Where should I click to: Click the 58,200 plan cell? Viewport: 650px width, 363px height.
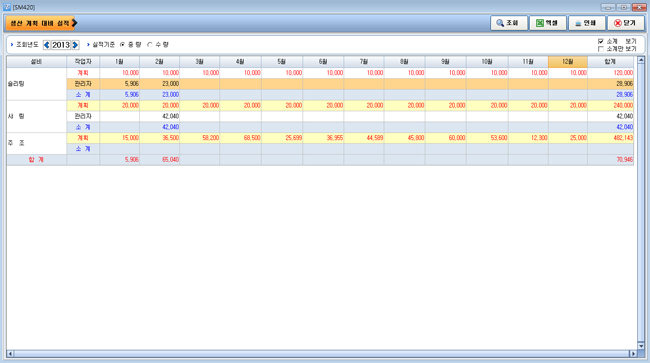200,138
